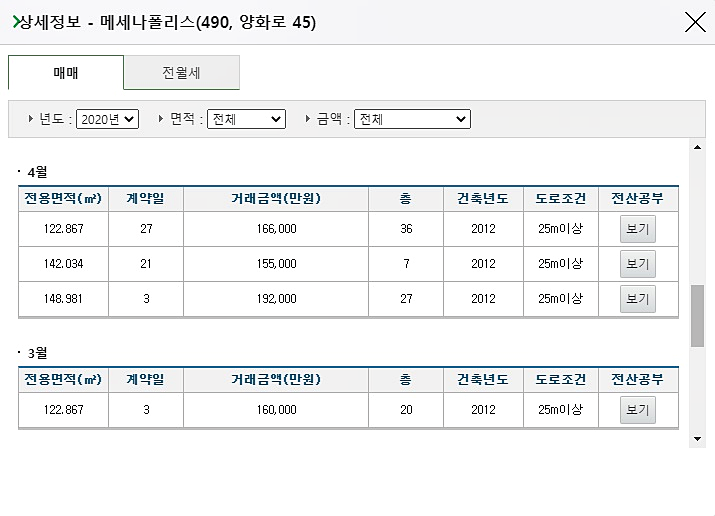Click the 전산공부 header in 4월 table
The image size is (715, 516).
[638, 199]
